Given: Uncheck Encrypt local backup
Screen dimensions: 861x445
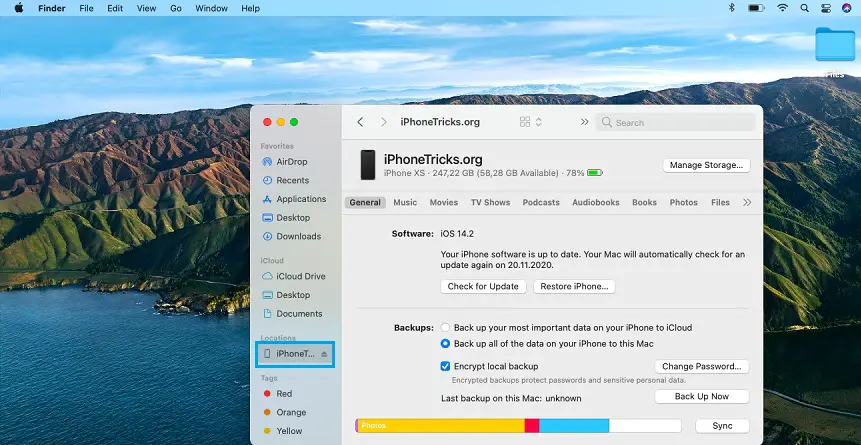Looking at the screenshot, I should 445,366.
